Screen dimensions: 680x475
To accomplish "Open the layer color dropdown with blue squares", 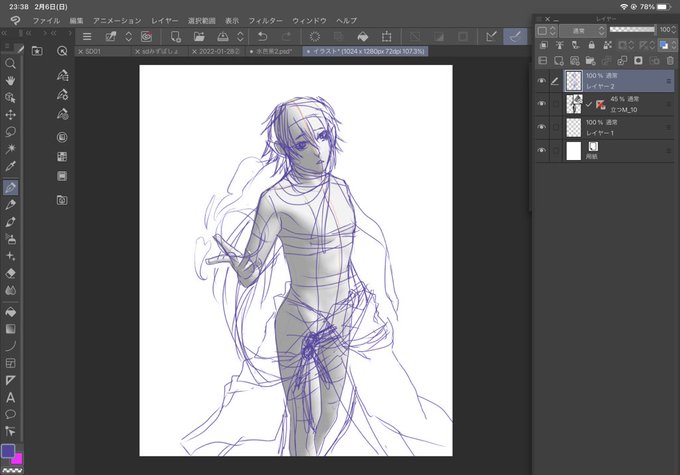I will click(x=667, y=45).
